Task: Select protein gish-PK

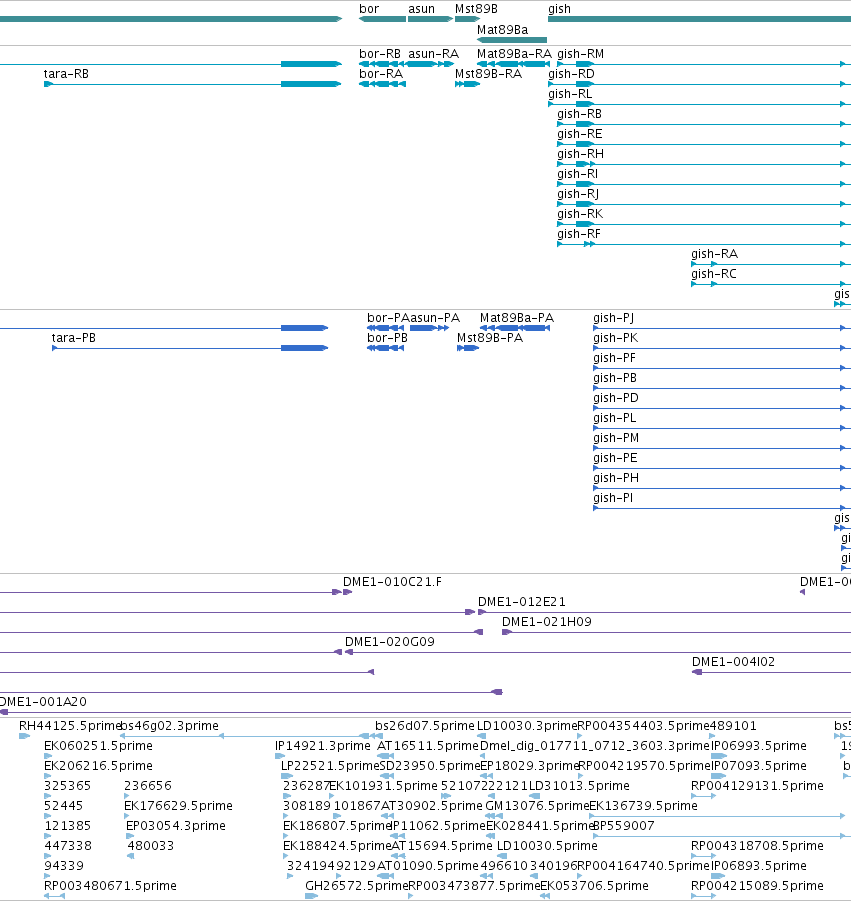Action: click(615, 338)
